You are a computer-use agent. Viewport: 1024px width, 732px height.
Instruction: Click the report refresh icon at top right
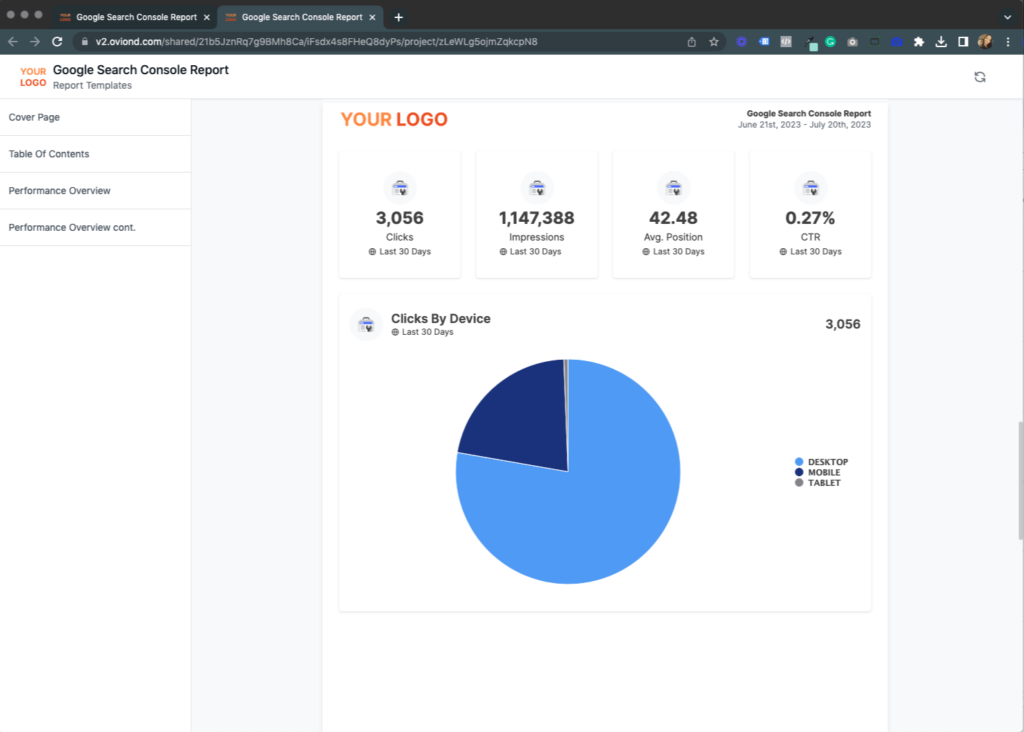click(x=980, y=77)
